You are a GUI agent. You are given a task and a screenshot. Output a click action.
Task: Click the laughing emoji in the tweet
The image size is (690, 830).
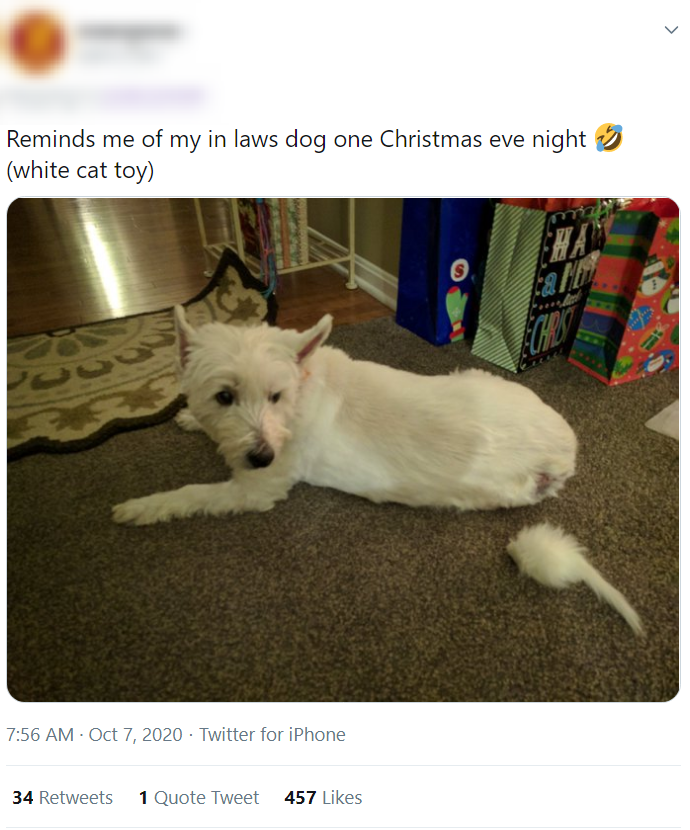(609, 139)
